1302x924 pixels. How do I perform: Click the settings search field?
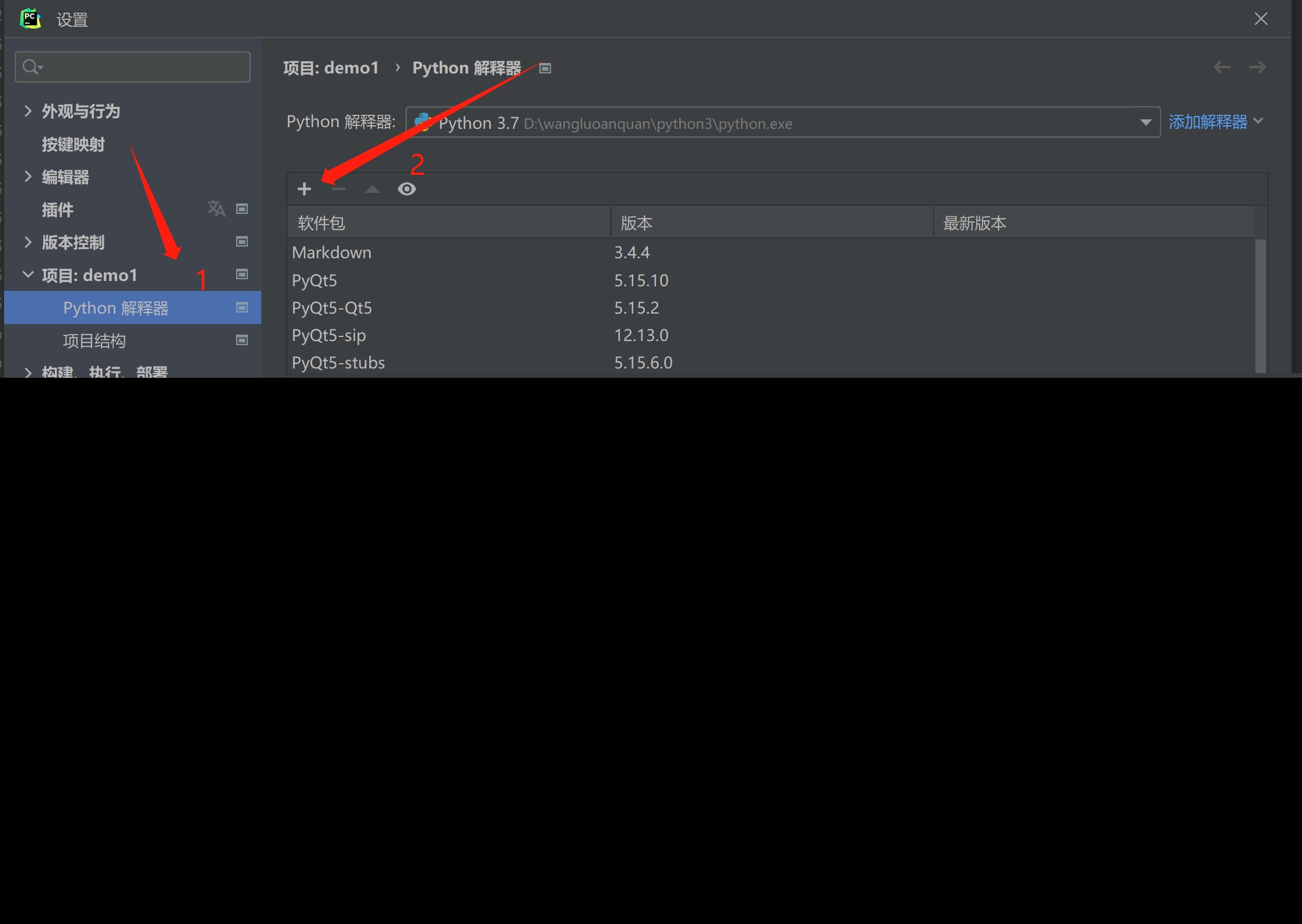click(140, 67)
